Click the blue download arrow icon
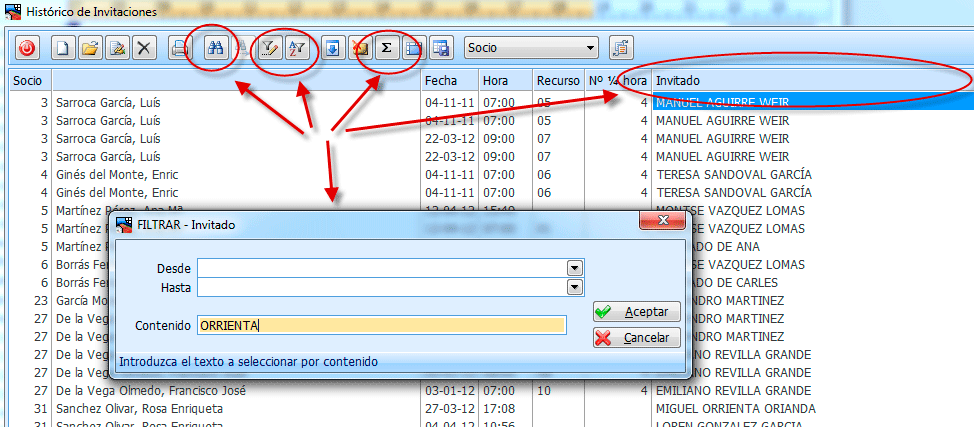The image size is (974, 427). click(333, 47)
